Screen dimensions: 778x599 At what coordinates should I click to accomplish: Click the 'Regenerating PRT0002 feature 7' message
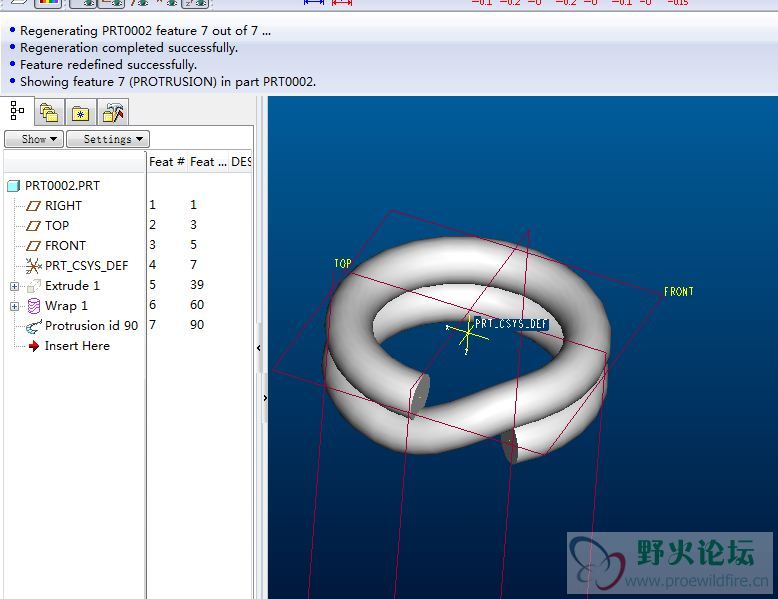[145, 31]
